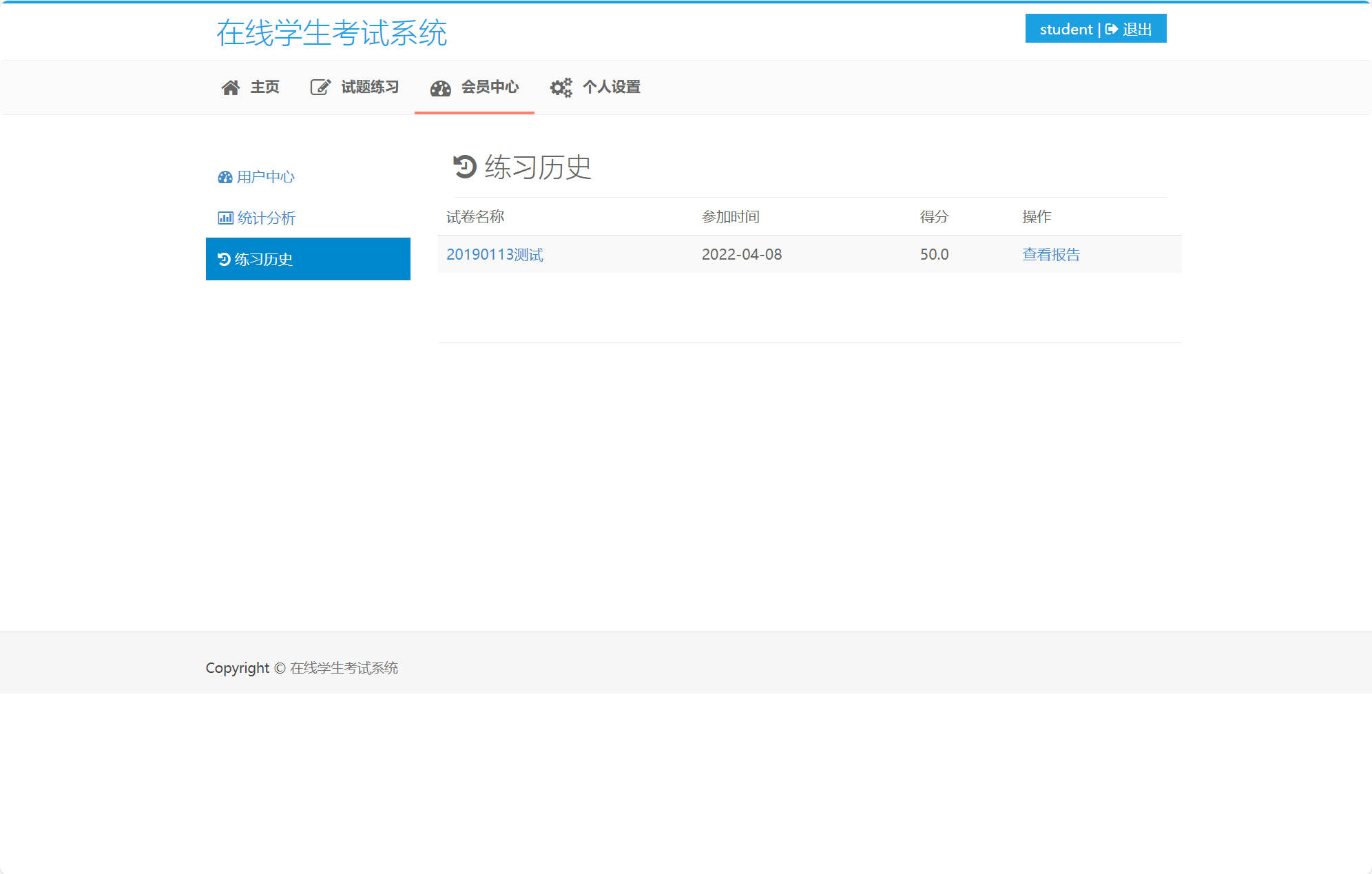The width and height of the screenshot is (1372, 874).
Task: Click the dashboard icon next to 会员中心
Action: [440, 87]
